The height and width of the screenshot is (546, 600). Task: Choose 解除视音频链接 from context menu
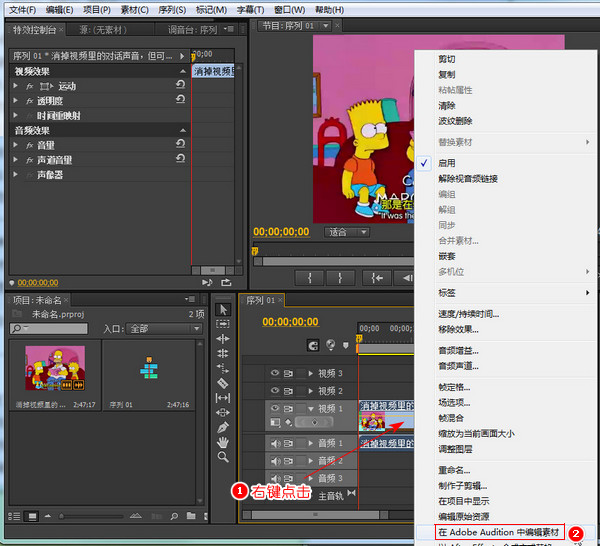(x=468, y=179)
